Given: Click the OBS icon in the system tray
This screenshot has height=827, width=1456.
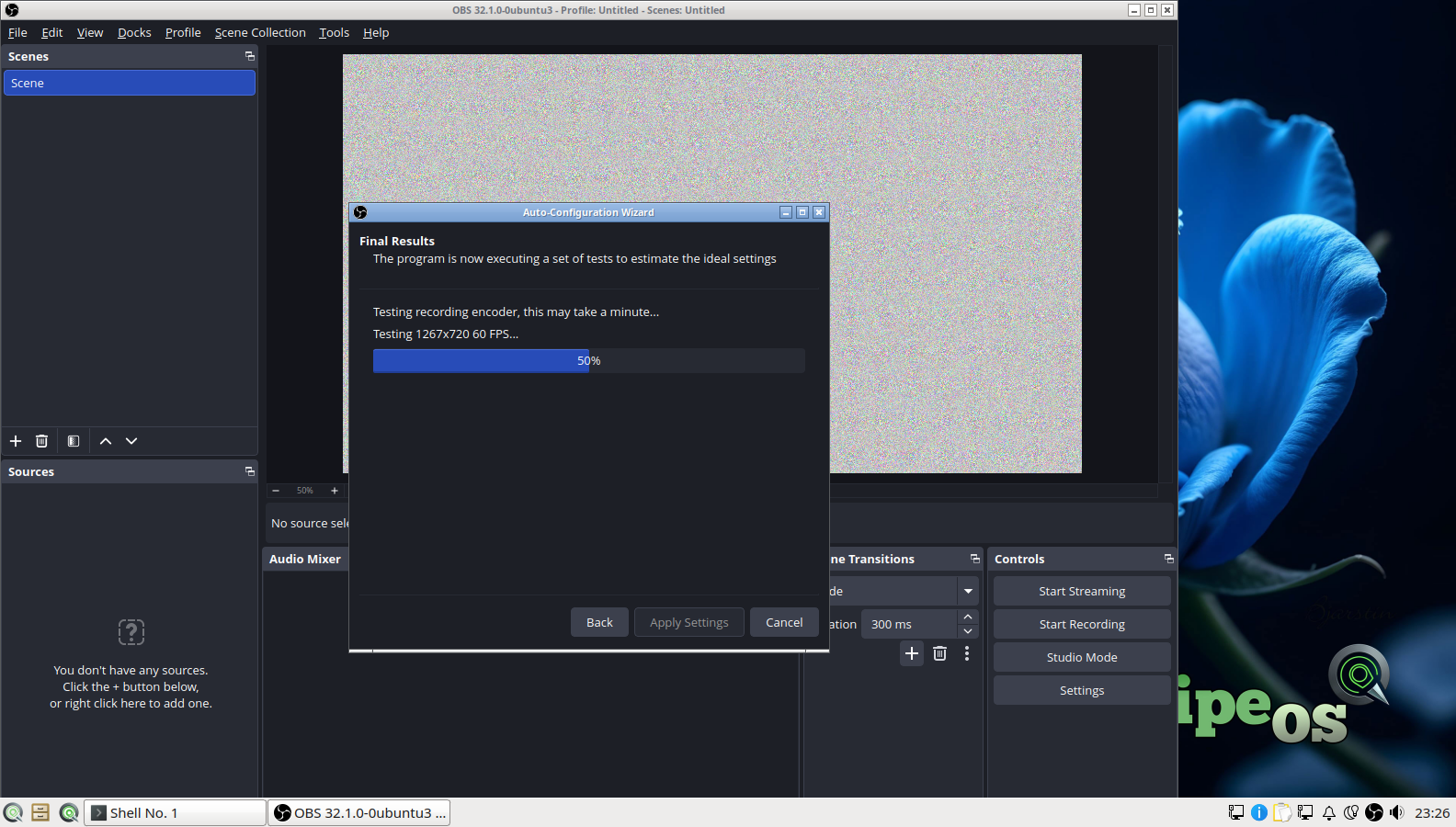Looking at the screenshot, I should (1374, 812).
